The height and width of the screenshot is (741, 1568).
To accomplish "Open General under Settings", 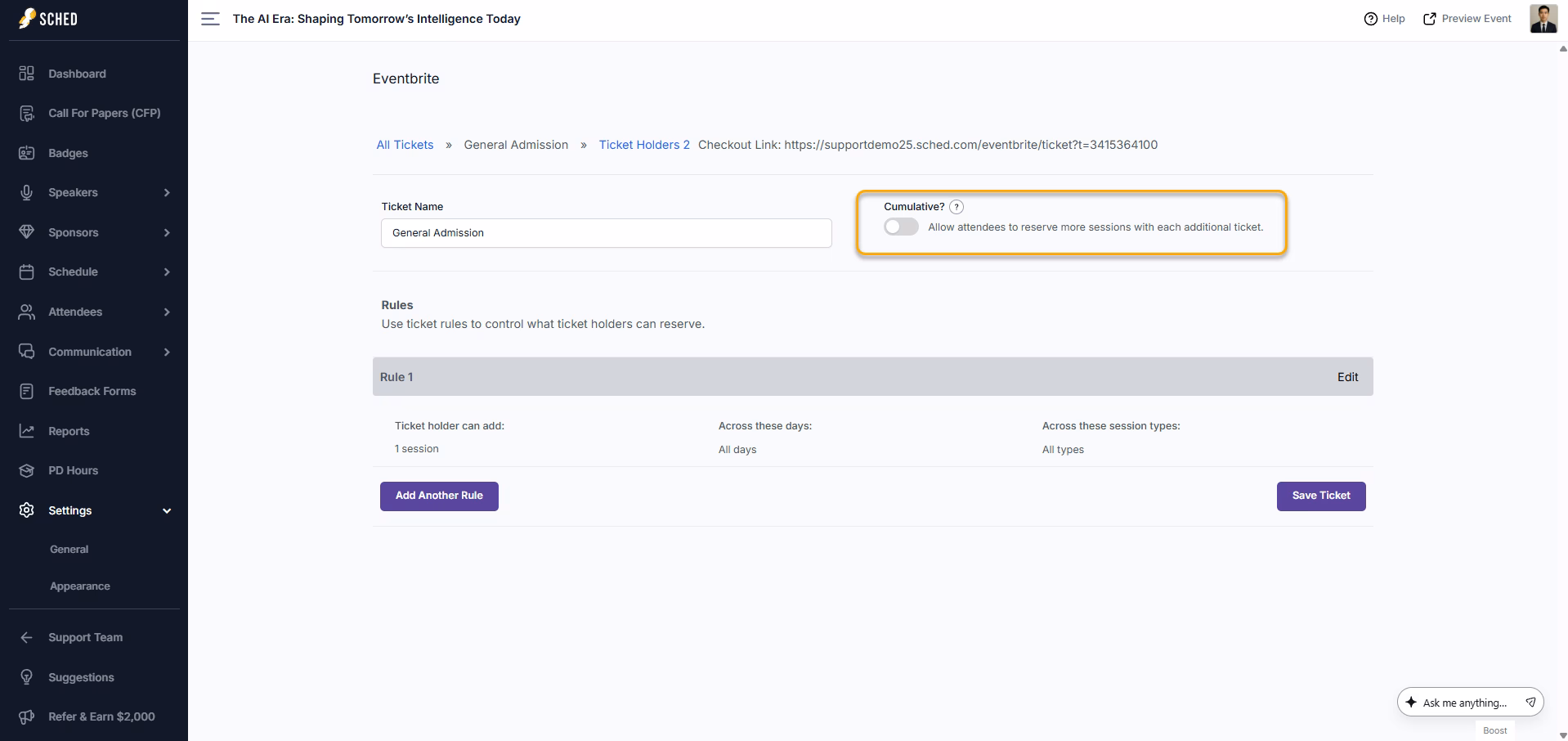I will (69, 550).
